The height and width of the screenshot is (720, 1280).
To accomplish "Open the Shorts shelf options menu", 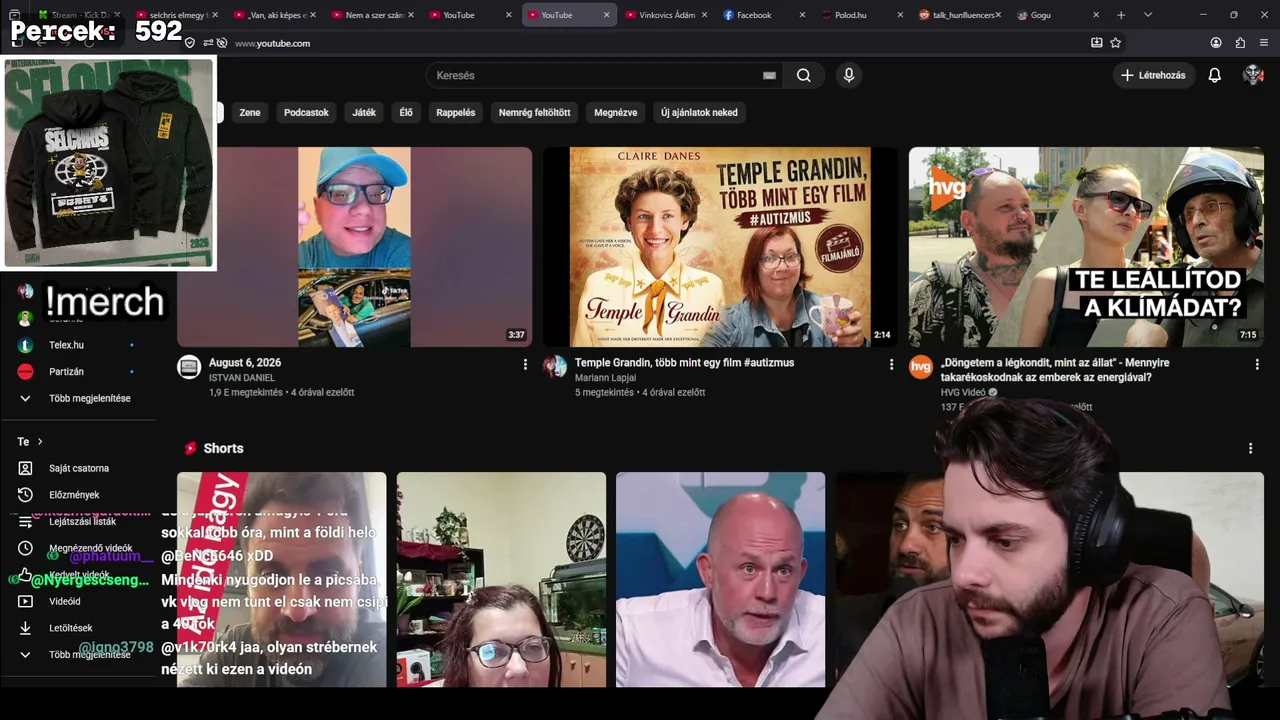I will coord(1250,448).
